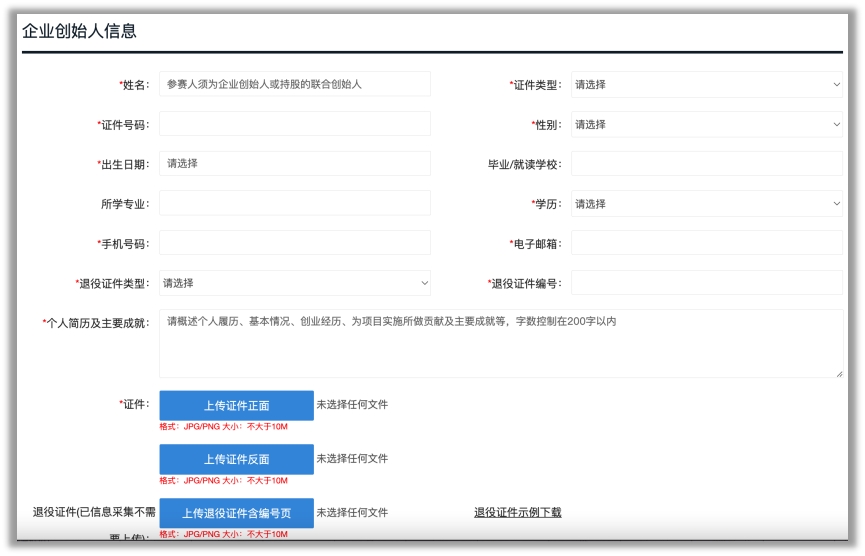Expand the 性别 gender dropdown
Viewport: 865px width, 556px height.
[x=706, y=125]
